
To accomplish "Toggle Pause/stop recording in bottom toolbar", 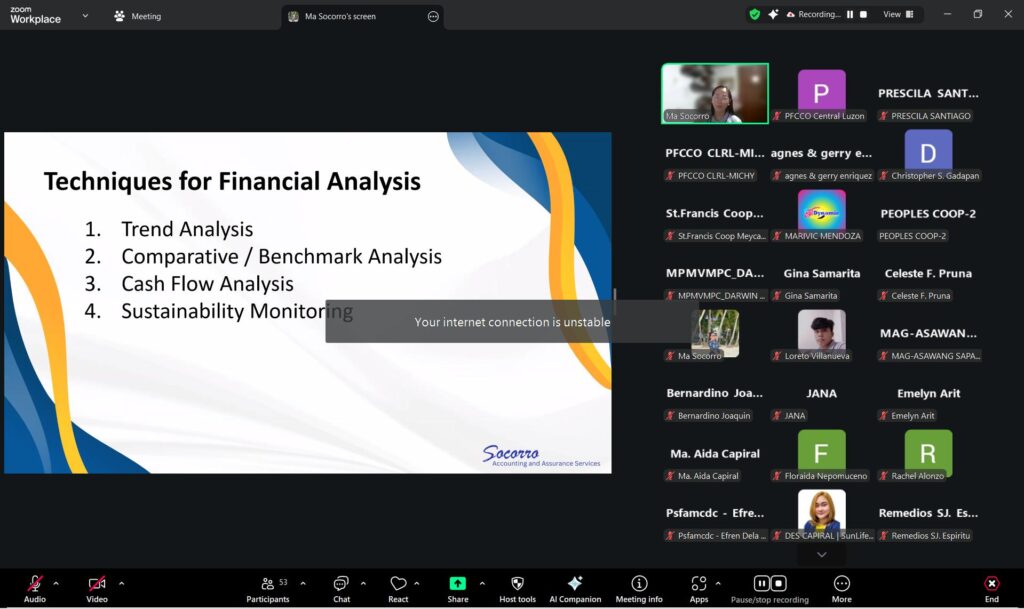I will tap(769, 584).
